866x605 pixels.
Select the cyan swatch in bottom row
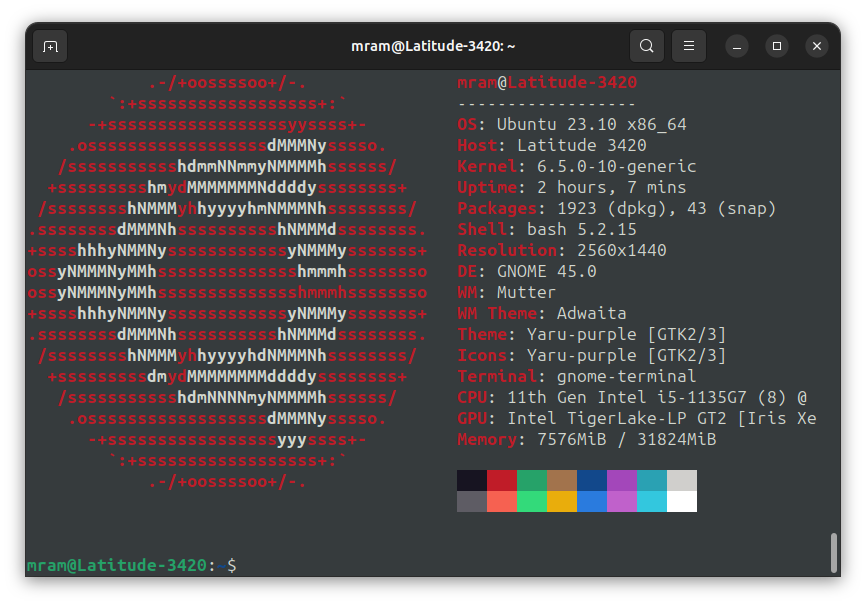coord(652,501)
